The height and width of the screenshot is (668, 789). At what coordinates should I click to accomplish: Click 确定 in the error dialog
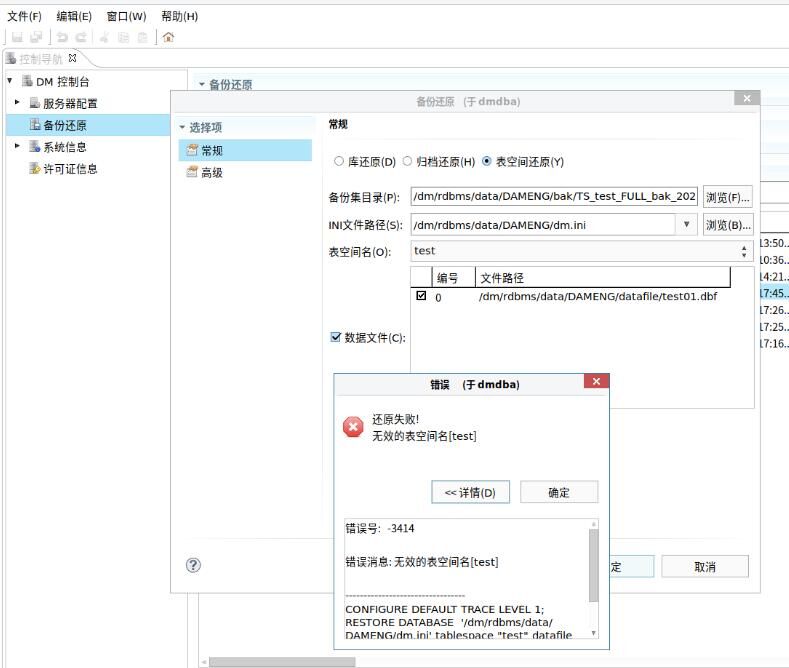(x=559, y=492)
